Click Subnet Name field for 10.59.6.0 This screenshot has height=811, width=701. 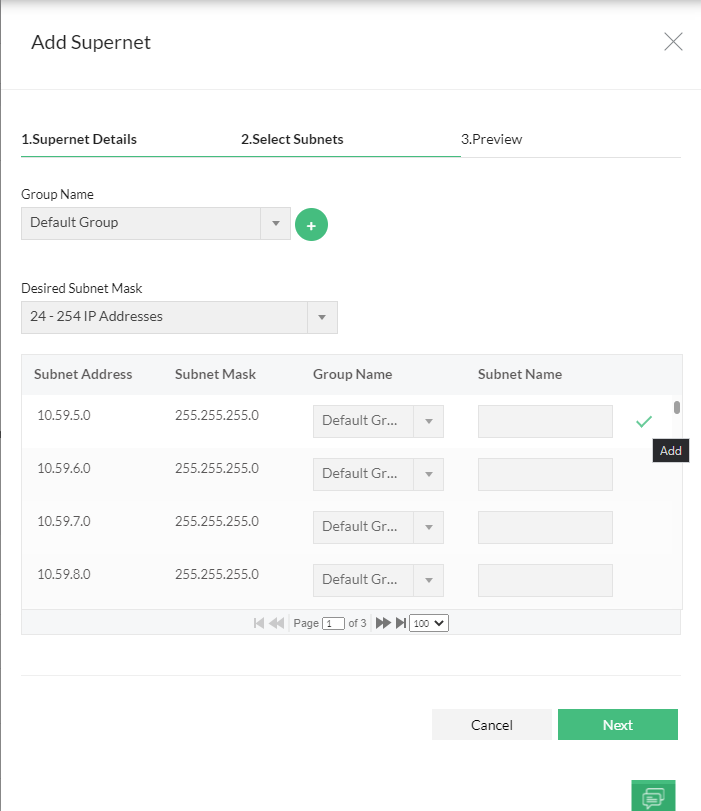545,474
